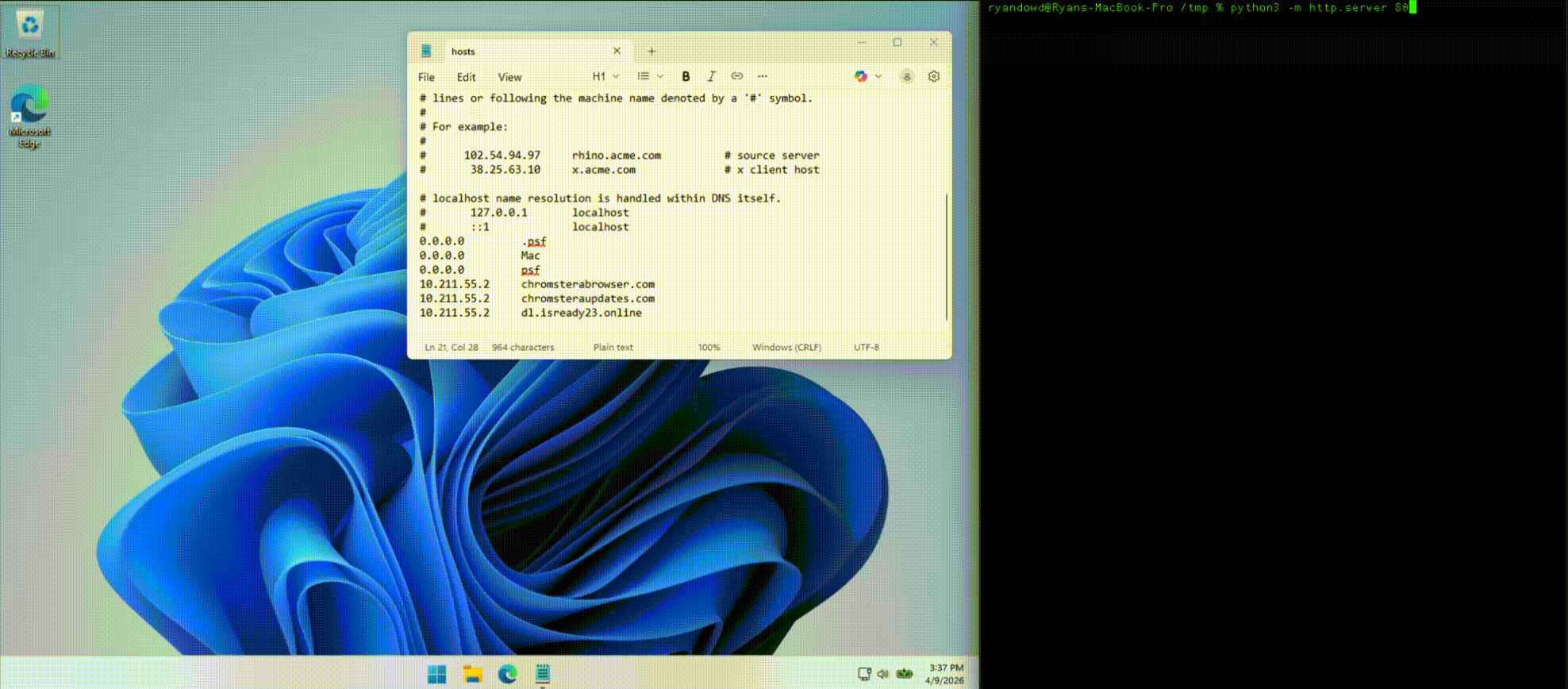The height and width of the screenshot is (689, 1568).
Task: Click the Copilot icon in Notepad
Action: tap(861, 77)
